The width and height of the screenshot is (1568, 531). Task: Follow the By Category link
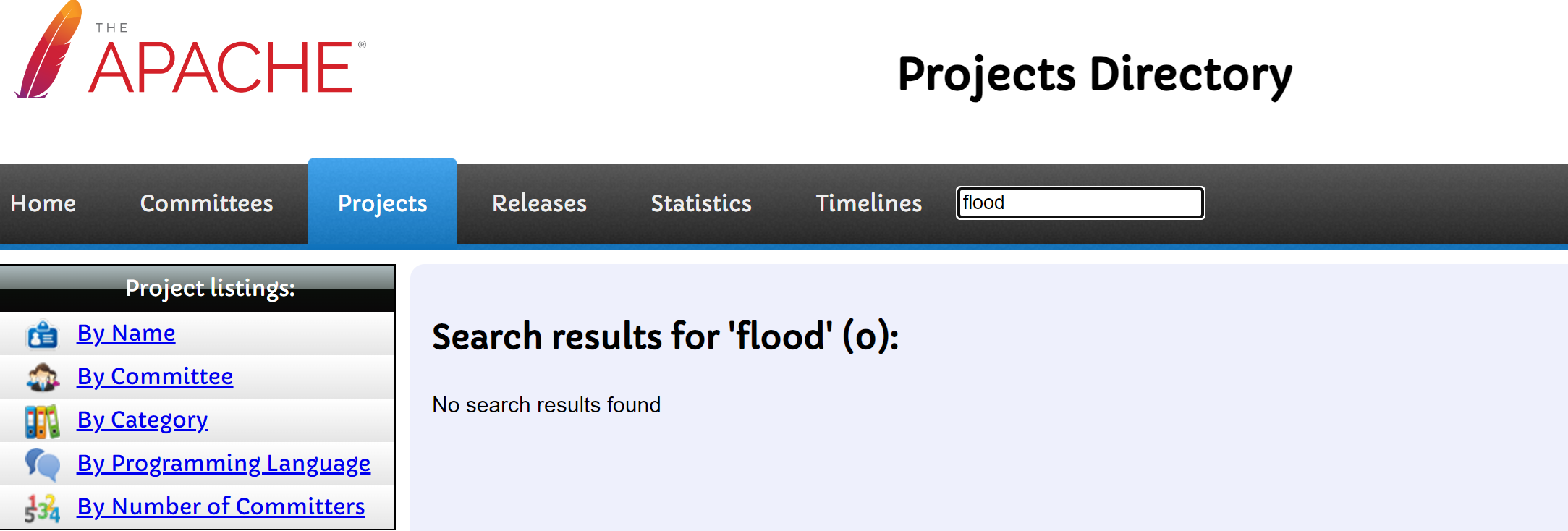click(x=143, y=420)
